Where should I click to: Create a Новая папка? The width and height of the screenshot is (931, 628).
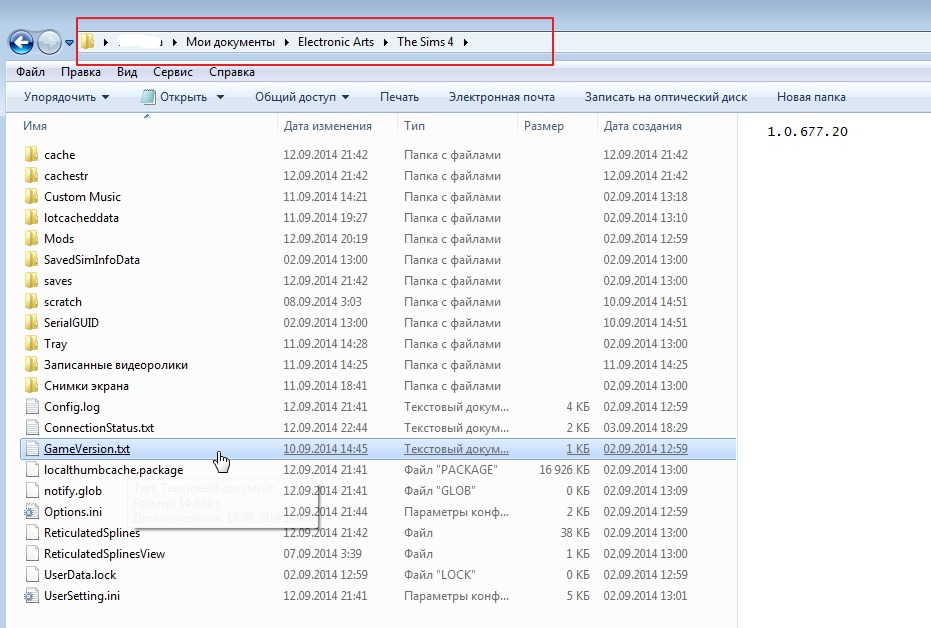[x=811, y=97]
